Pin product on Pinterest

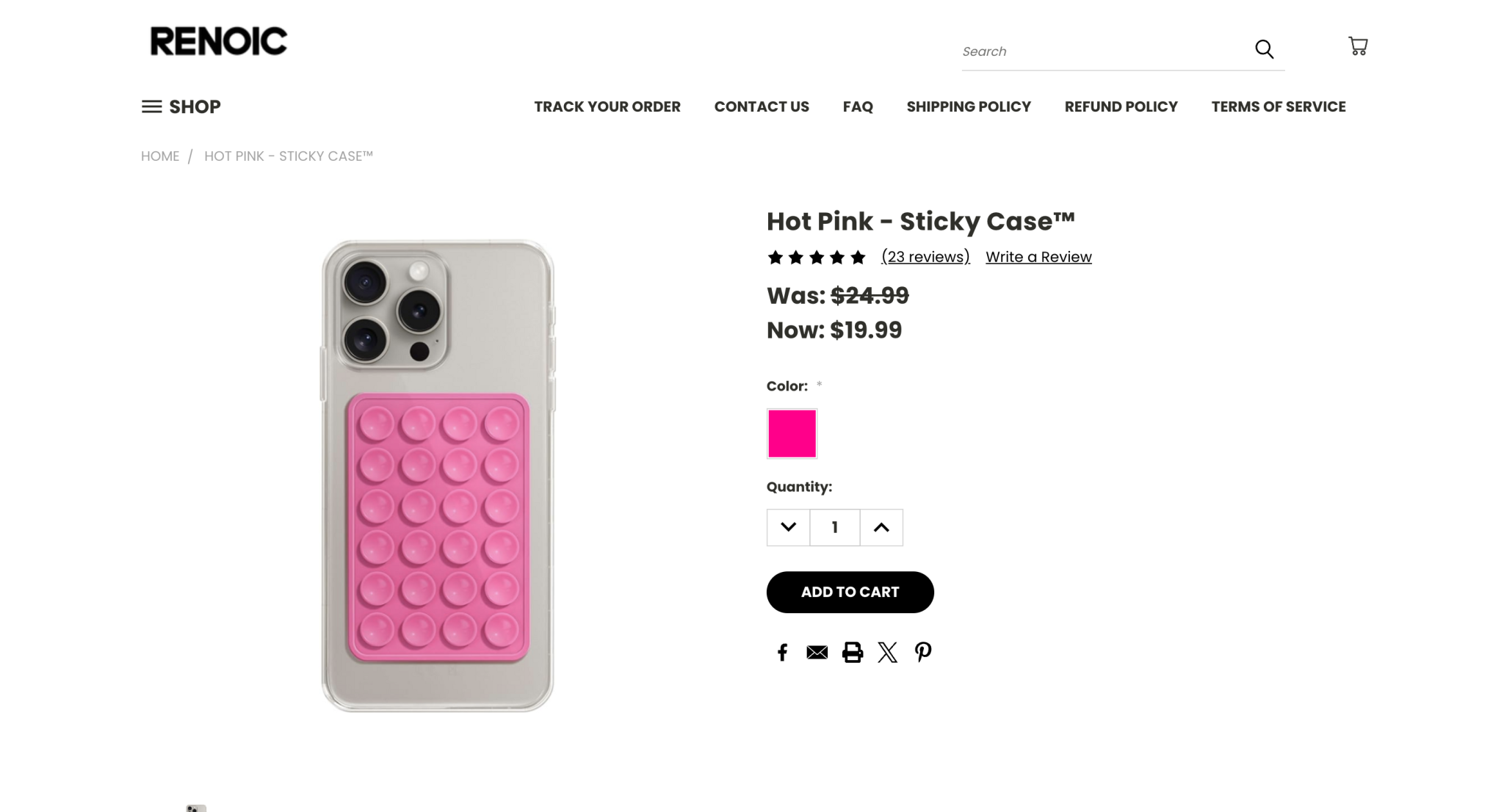point(923,651)
